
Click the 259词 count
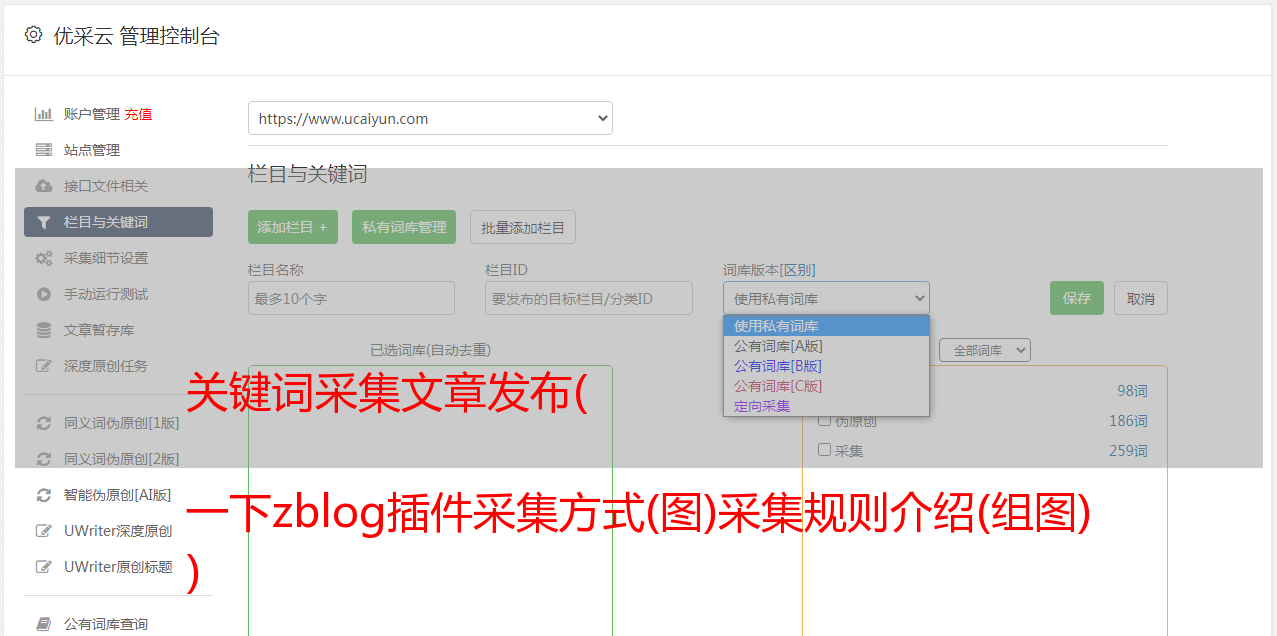point(1128,451)
